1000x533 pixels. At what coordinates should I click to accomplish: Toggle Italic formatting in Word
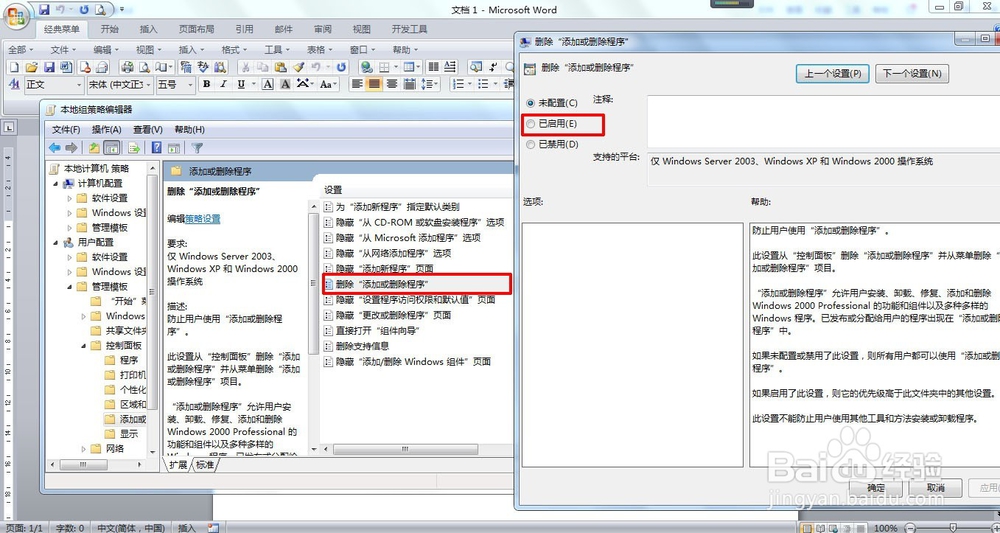click(223, 84)
